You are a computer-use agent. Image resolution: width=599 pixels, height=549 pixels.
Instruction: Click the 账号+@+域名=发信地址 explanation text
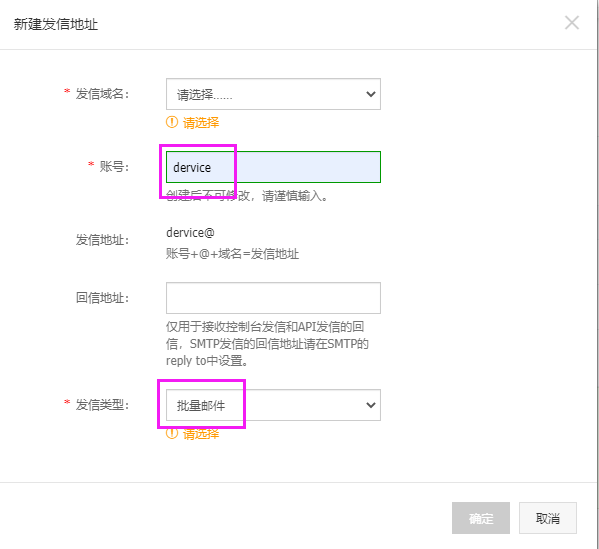(232, 254)
